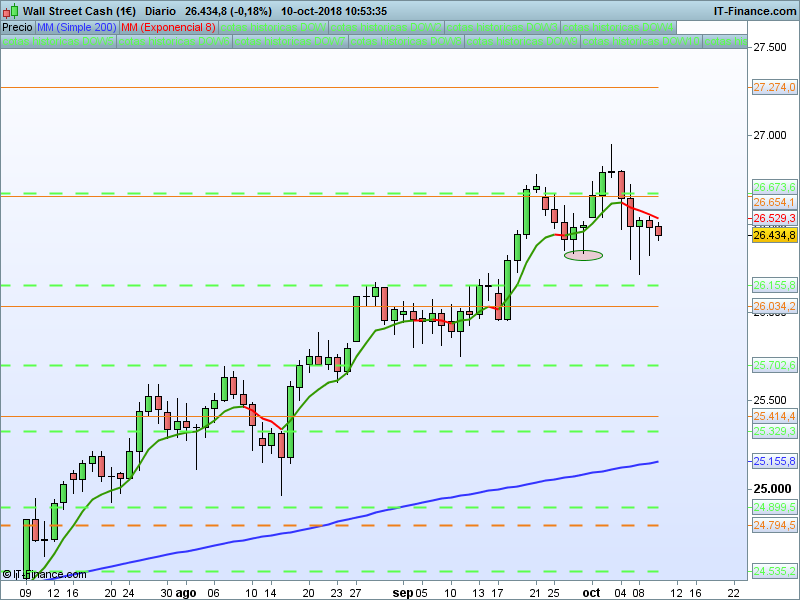Open the cotas historicas DOW9 tab

point(522,41)
